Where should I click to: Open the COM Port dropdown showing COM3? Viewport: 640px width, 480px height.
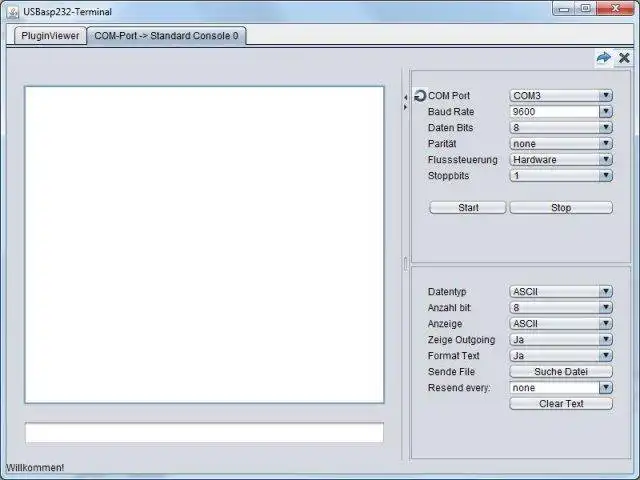pyautogui.click(x=561, y=96)
